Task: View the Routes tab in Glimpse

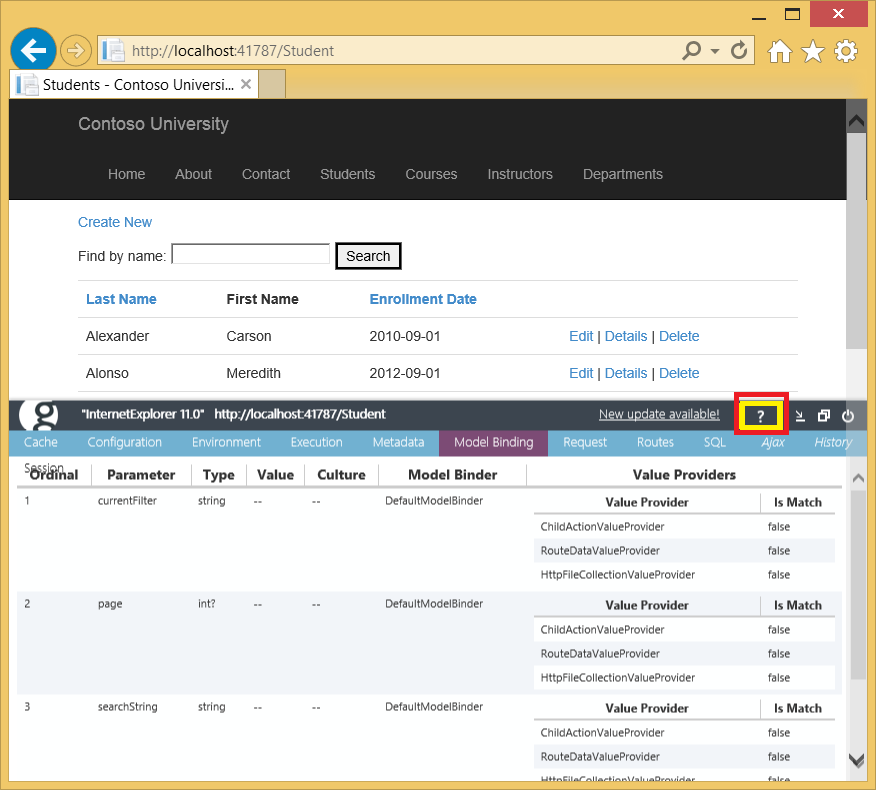Action: pyautogui.click(x=655, y=442)
